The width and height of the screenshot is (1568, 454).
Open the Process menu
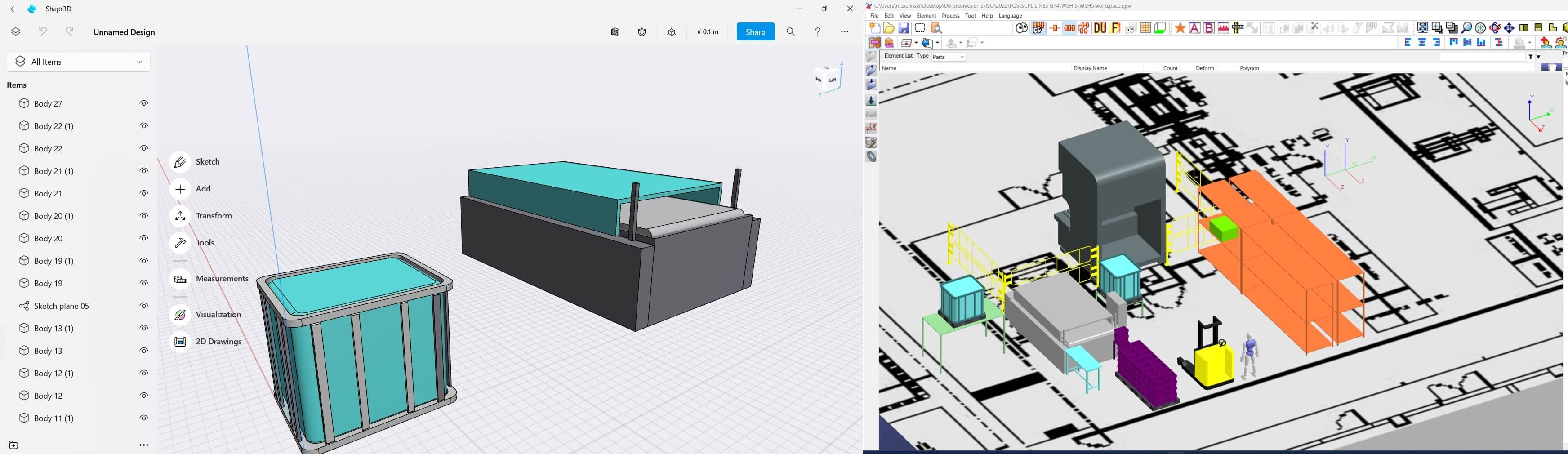pyautogui.click(x=950, y=16)
